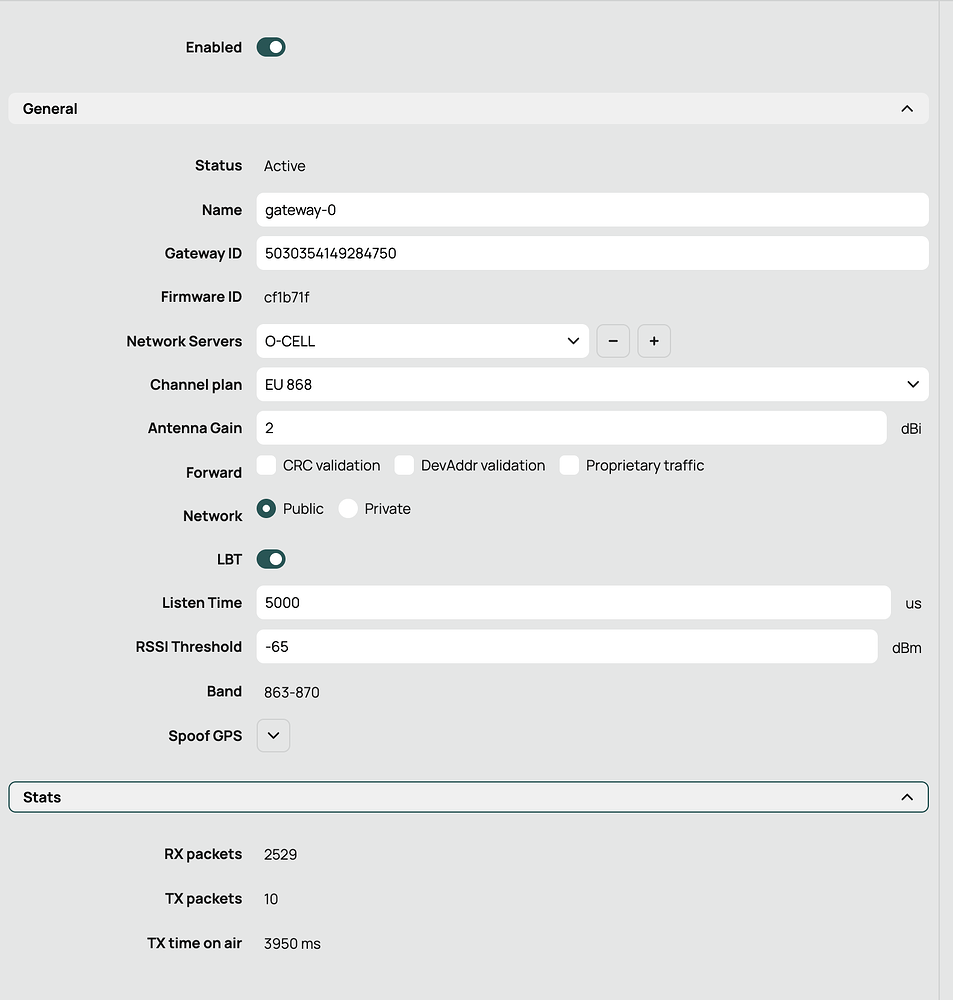This screenshot has width=953, height=1000.
Task: Toggle the Enabled switch off
Action: pyautogui.click(x=271, y=47)
